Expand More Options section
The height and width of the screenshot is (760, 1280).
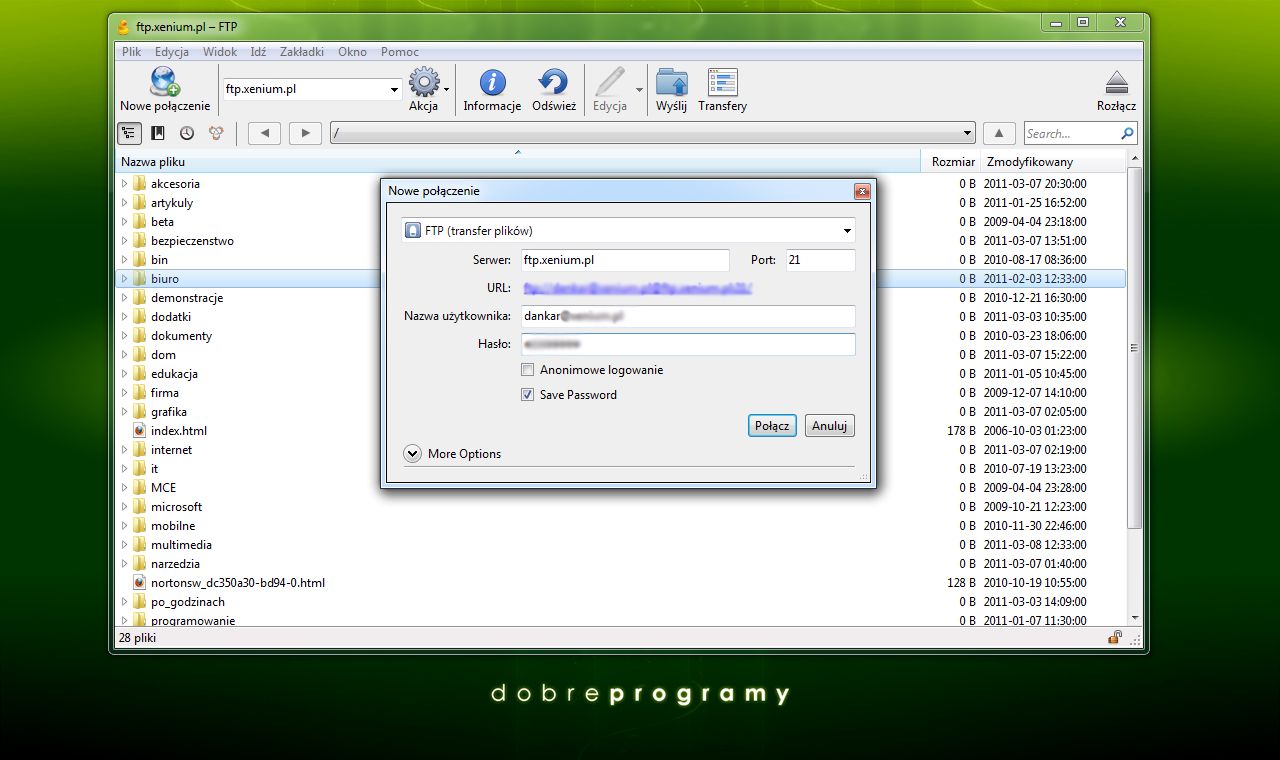point(412,454)
